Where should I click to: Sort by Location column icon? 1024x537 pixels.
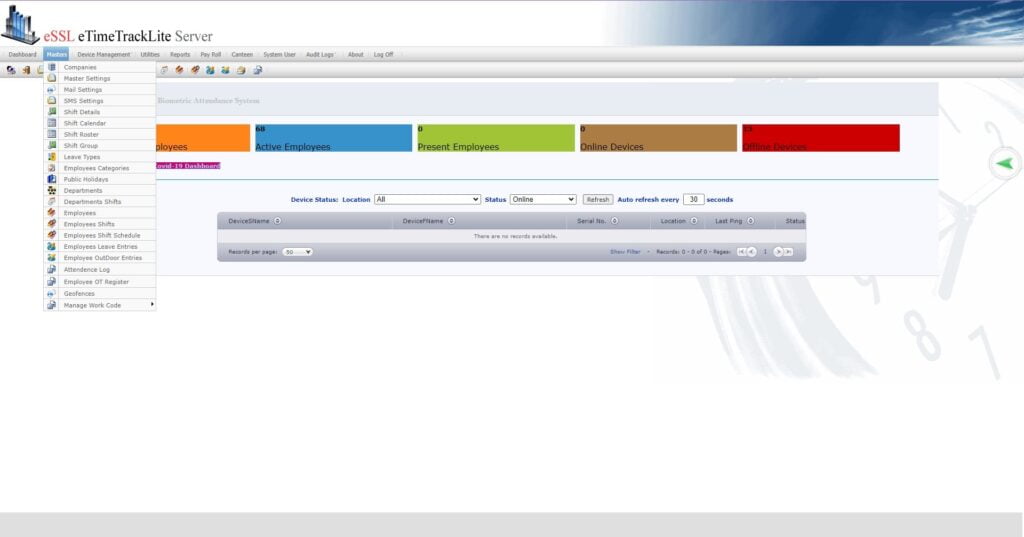click(694, 221)
